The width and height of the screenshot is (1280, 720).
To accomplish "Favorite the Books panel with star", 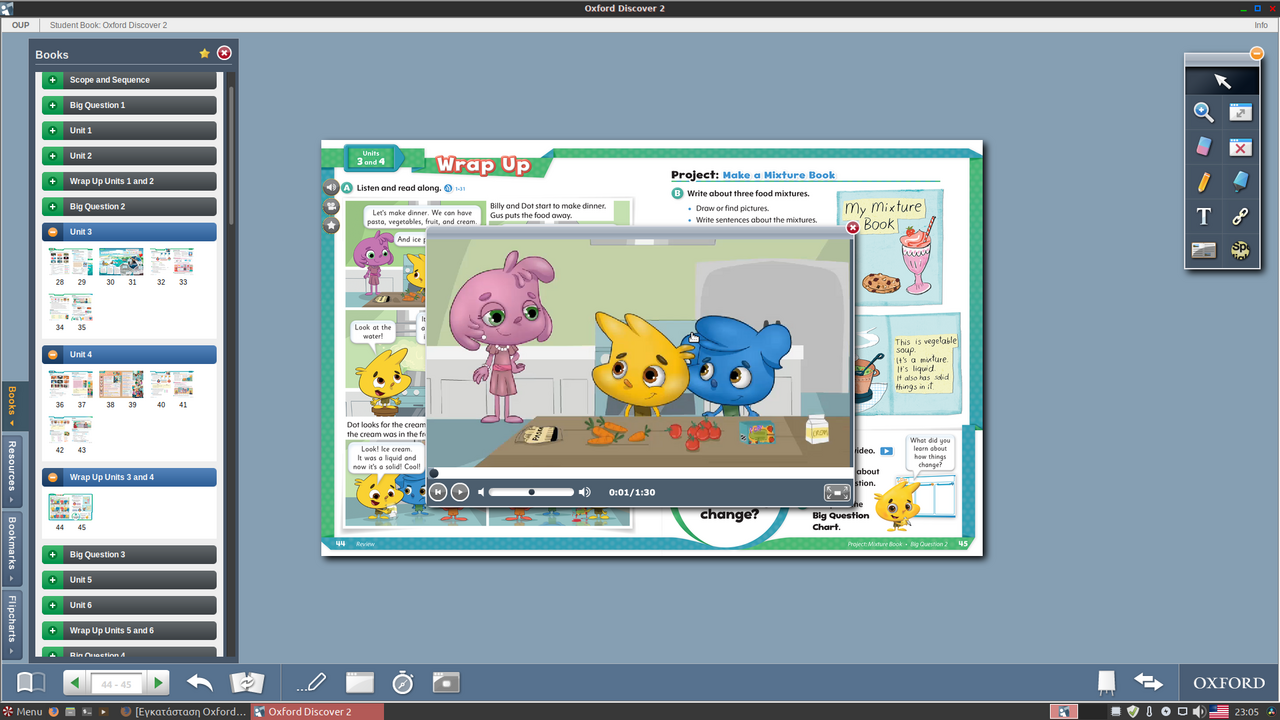I will [205, 53].
